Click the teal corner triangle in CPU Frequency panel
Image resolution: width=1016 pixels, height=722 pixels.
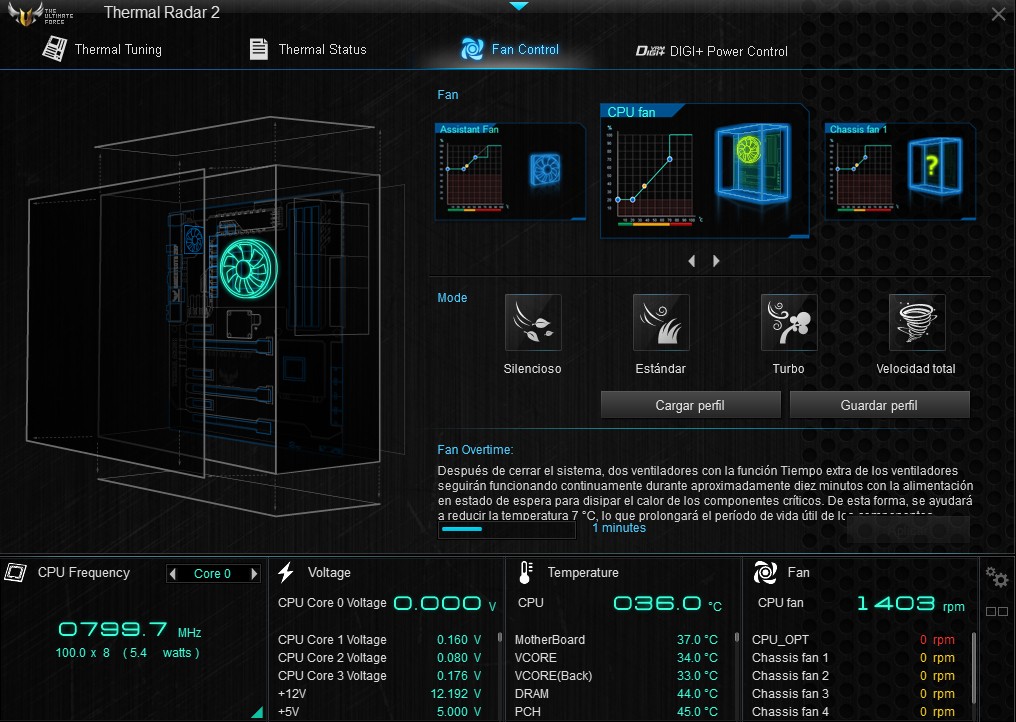[x=258, y=712]
